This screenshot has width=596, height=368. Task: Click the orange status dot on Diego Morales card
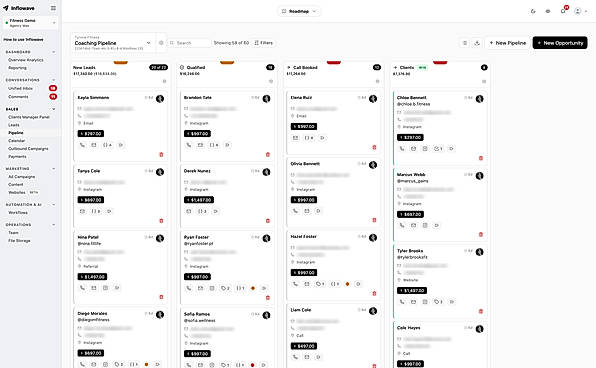click(x=146, y=365)
